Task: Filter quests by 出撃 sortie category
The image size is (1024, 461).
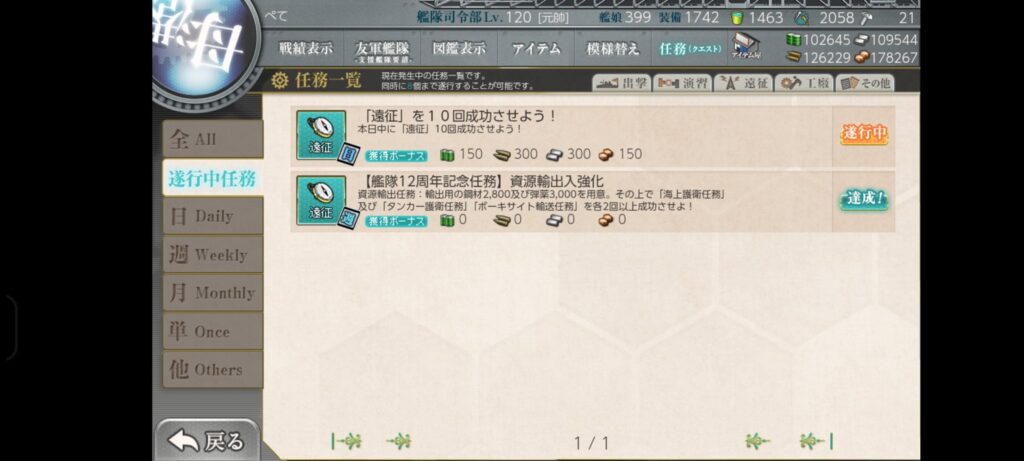Action: coord(622,83)
